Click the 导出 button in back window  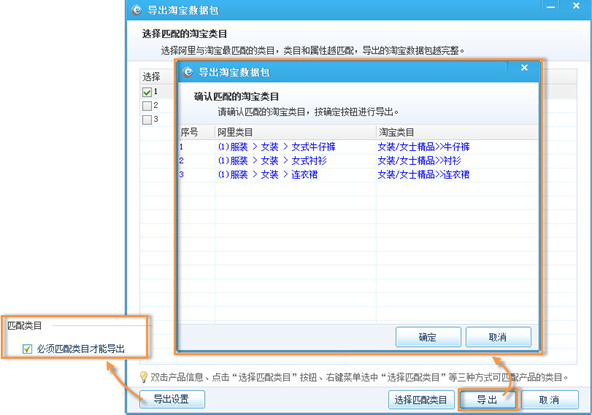(x=487, y=400)
